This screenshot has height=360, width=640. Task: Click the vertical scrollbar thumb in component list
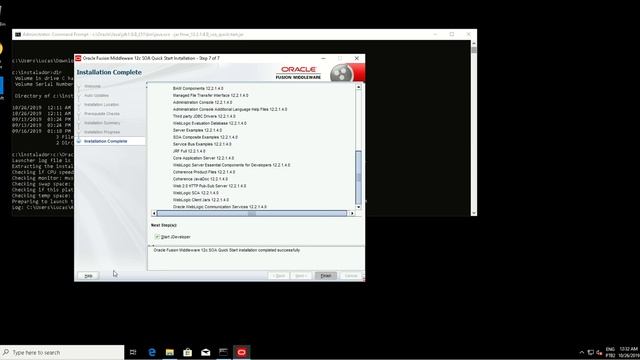(x=358, y=177)
